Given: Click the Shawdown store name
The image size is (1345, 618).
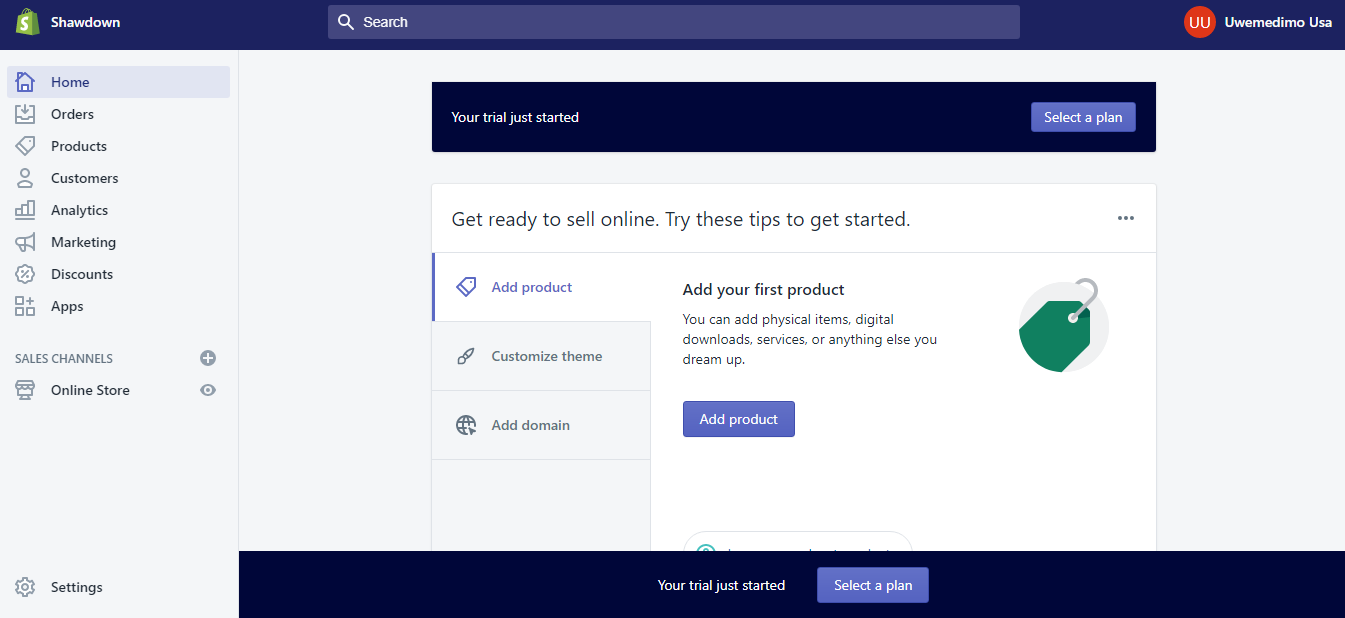Looking at the screenshot, I should 86,22.
